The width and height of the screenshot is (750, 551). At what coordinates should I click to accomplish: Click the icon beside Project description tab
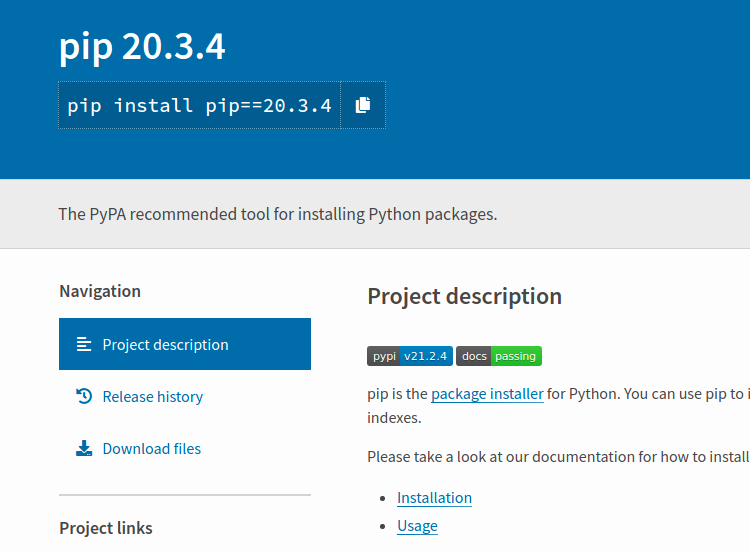pyautogui.click(x=84, y=344)
